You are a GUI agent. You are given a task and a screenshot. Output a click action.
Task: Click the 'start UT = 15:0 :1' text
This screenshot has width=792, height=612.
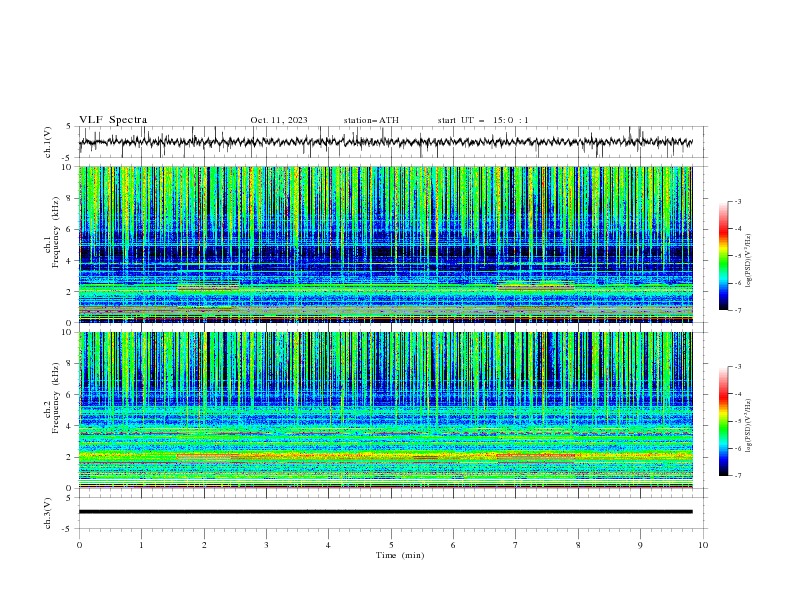tap(483, 120)
